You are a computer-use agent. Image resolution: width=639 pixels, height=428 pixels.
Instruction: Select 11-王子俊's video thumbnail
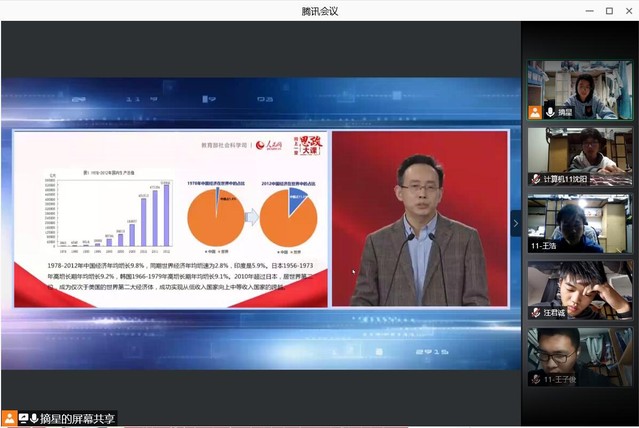tap(580, 357)
